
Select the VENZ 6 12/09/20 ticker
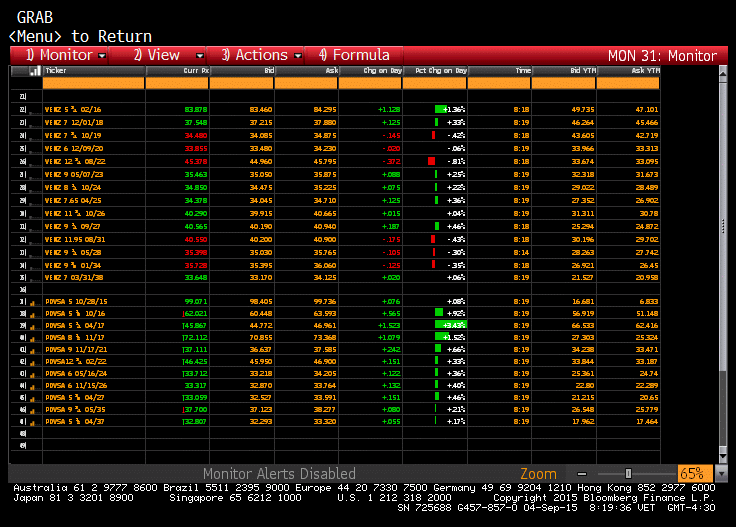(x=74, y=149)
